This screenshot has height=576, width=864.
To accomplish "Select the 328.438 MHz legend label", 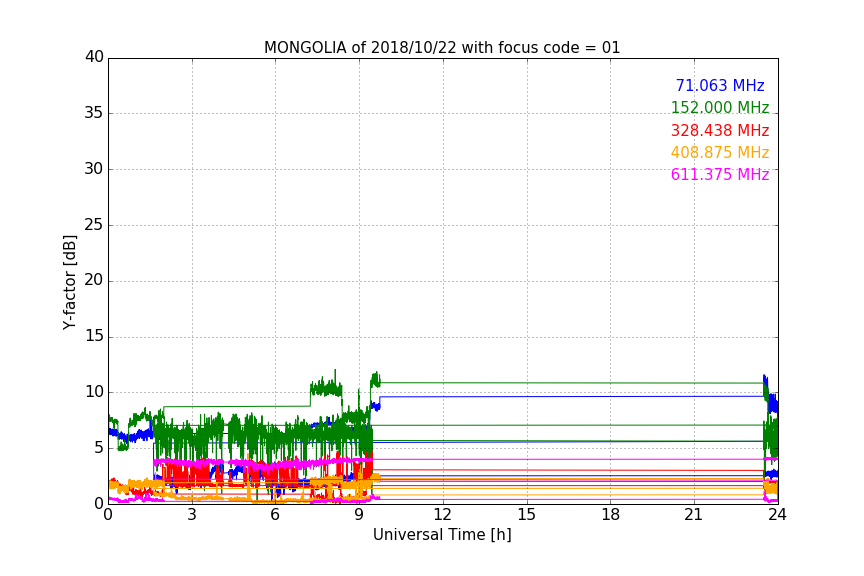I will pyautogui.click(x=720, y=131).
